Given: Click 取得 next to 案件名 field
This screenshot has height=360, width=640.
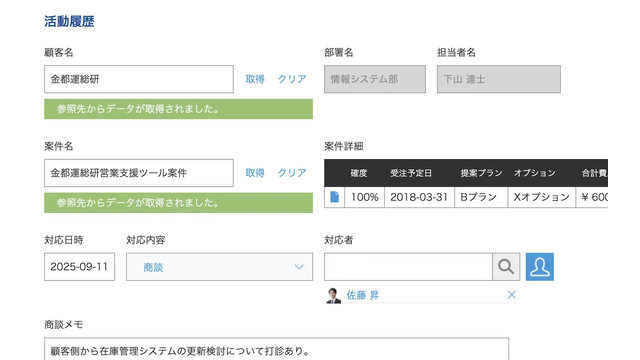Looking at the screenshot, I should [x=255, y=173].
